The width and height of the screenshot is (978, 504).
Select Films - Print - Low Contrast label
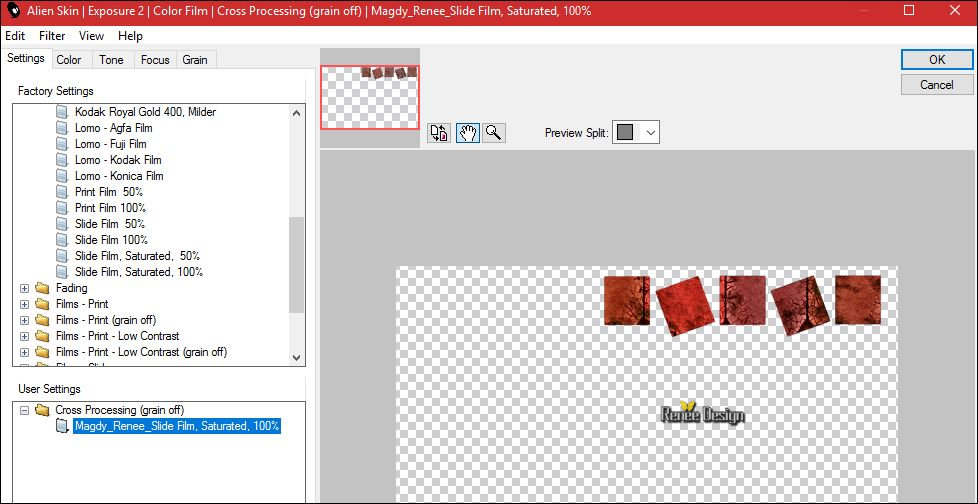(x=117, y=336)
